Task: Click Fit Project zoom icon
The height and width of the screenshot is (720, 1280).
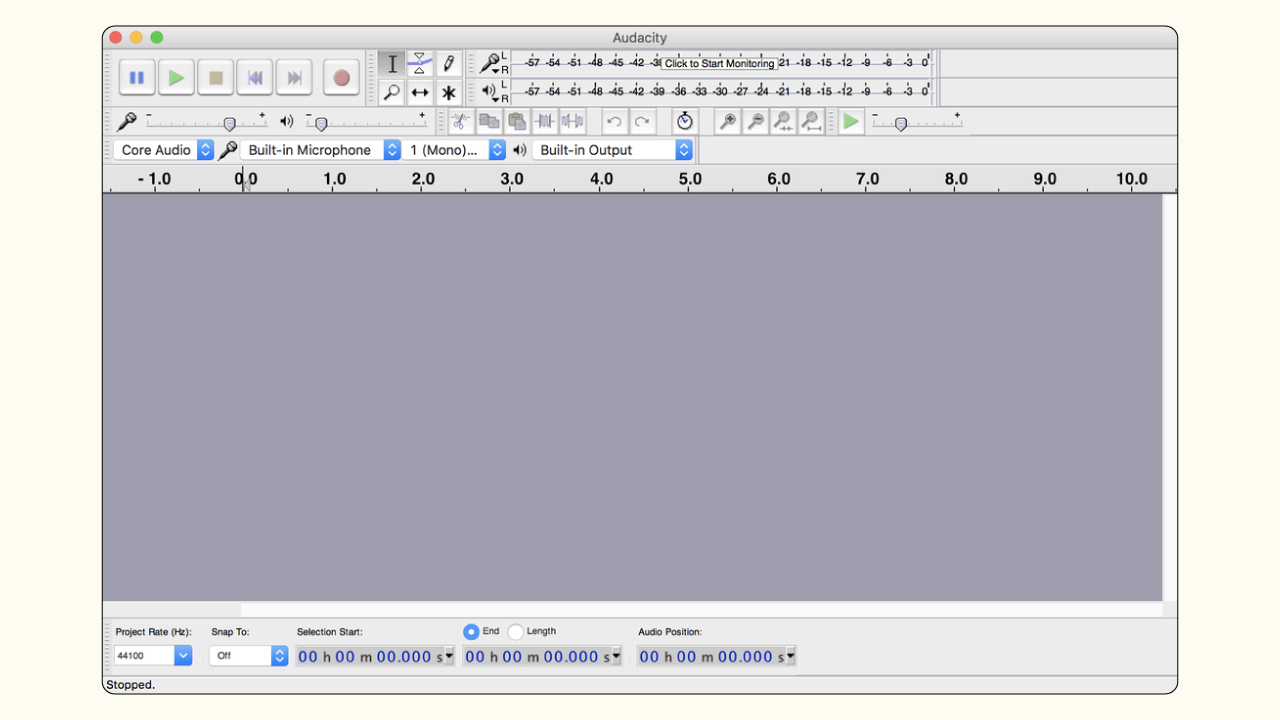Action: (812, 122)
